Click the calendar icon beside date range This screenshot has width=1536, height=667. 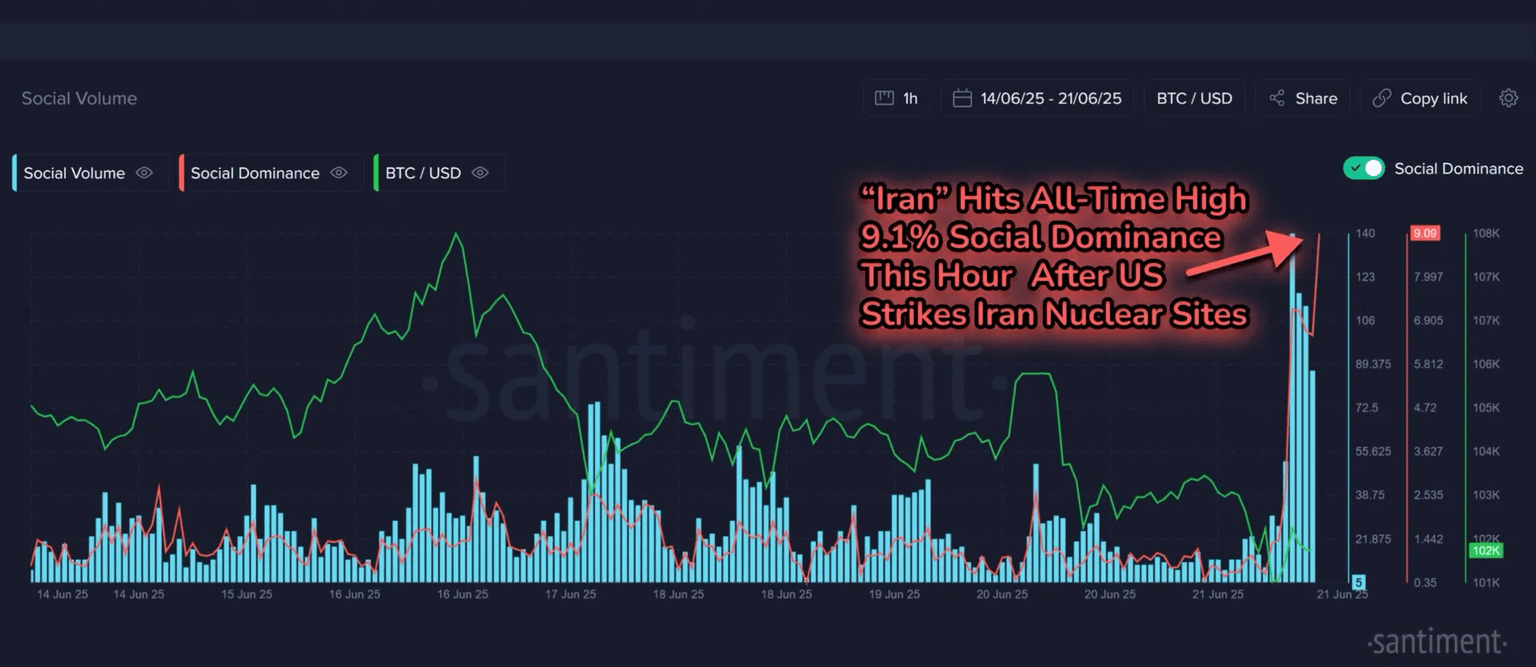click(x=962, y=98)
